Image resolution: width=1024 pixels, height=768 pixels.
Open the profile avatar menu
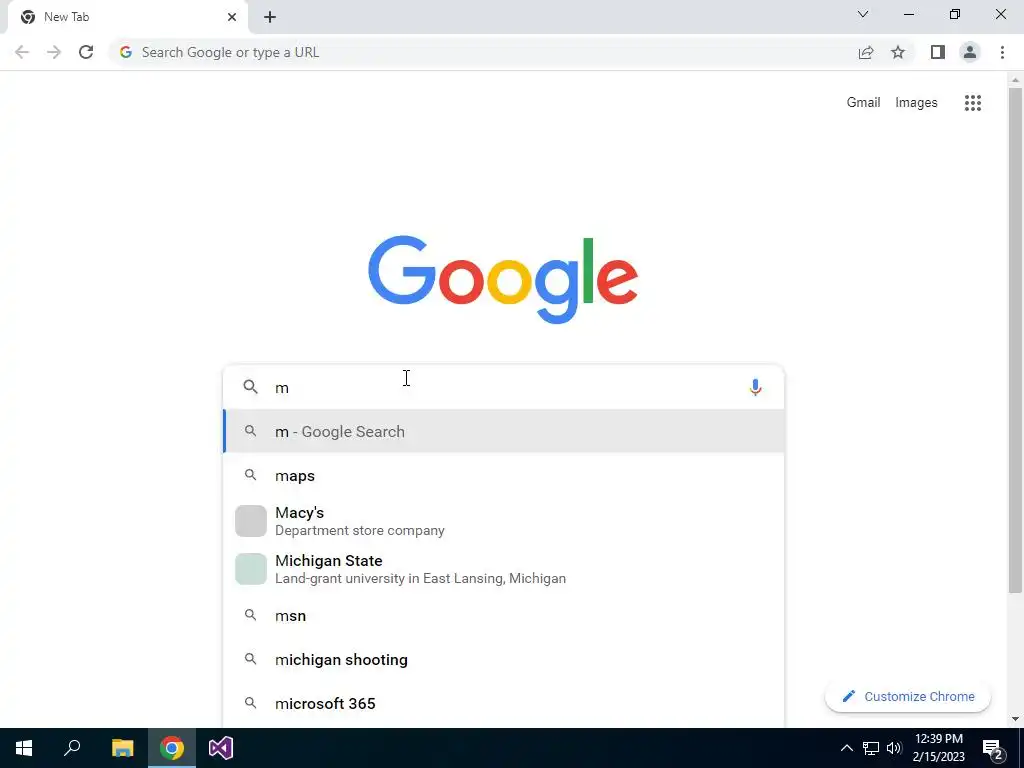coord(970,52)
